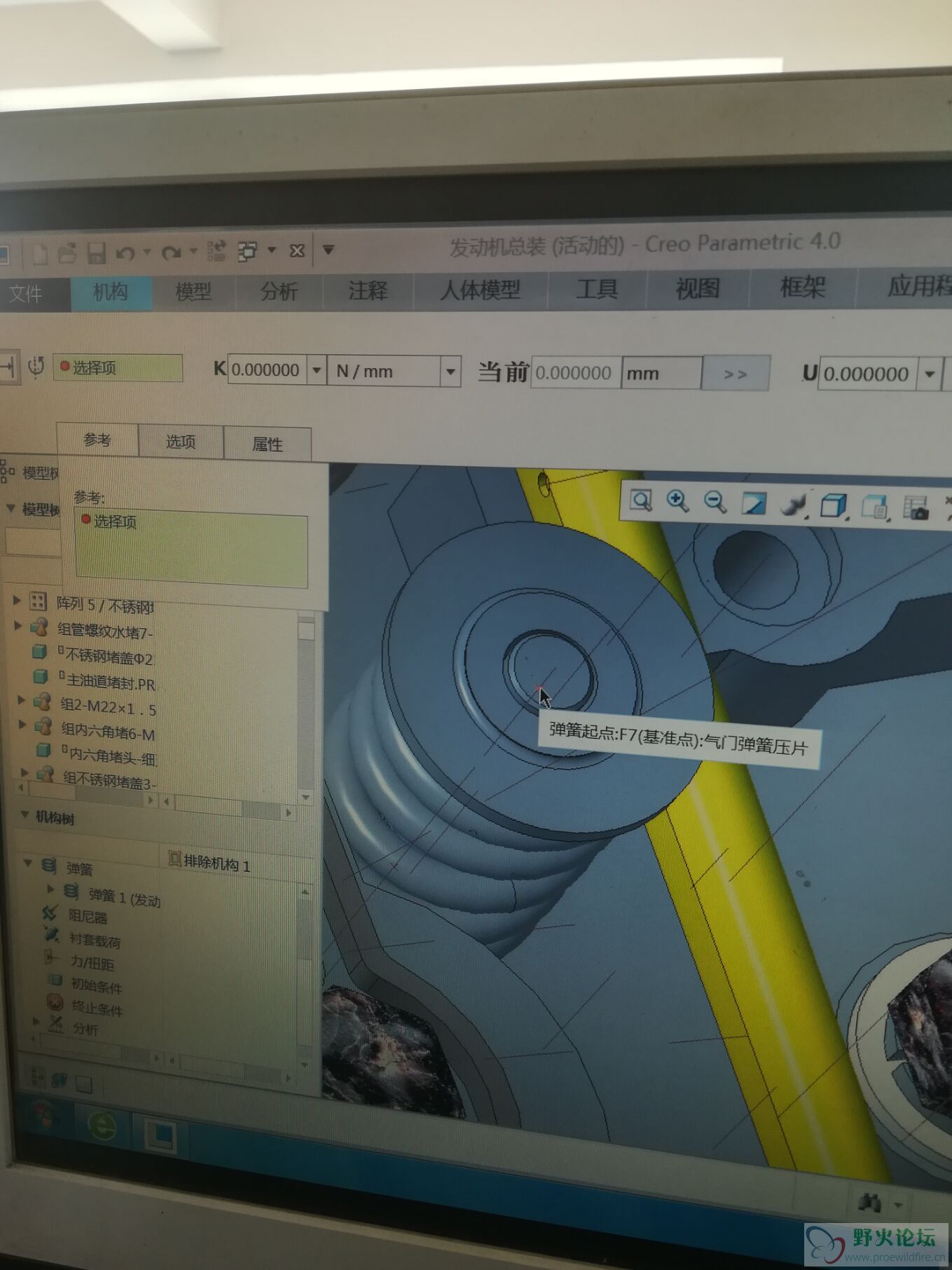
Task: Expand the 组2-M22×1.5 node
Action: [x=21, y=699]
